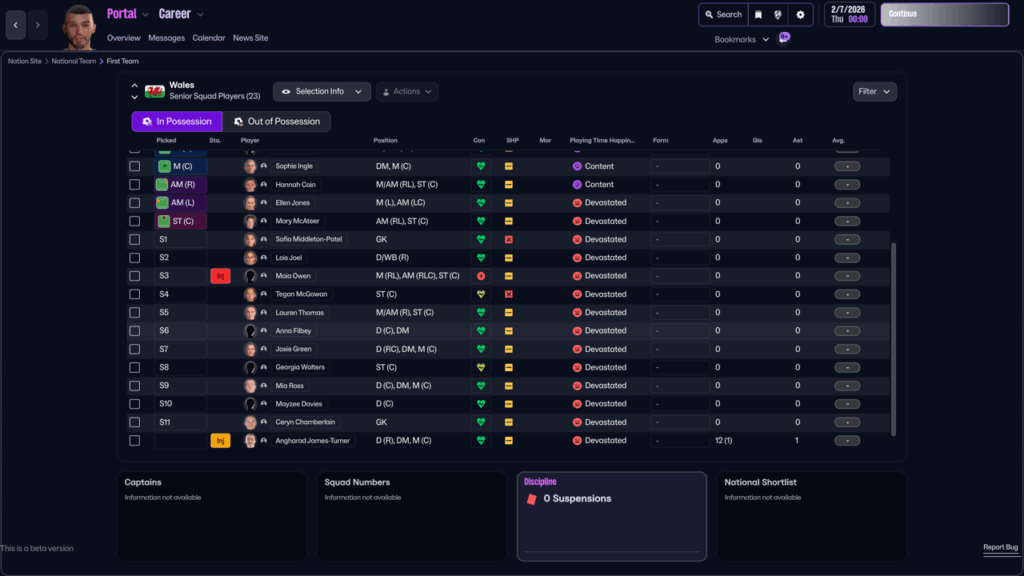Click the purple notifications badge icon
1024x576 pixels.
tap(784, 38)
